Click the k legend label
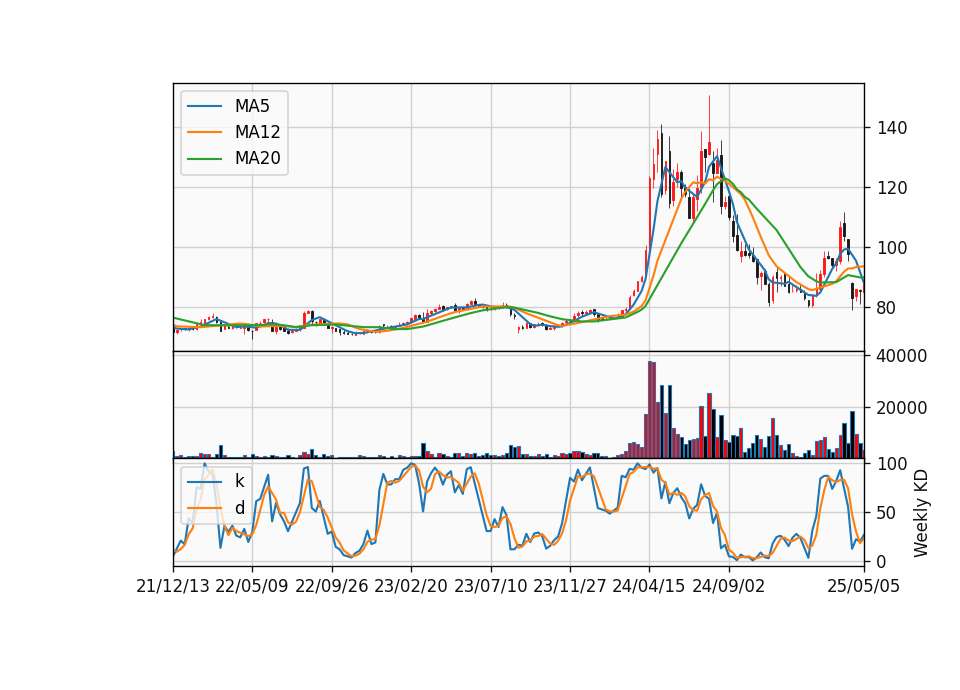Viewport: 960px width, 690px height. (239, 481)
